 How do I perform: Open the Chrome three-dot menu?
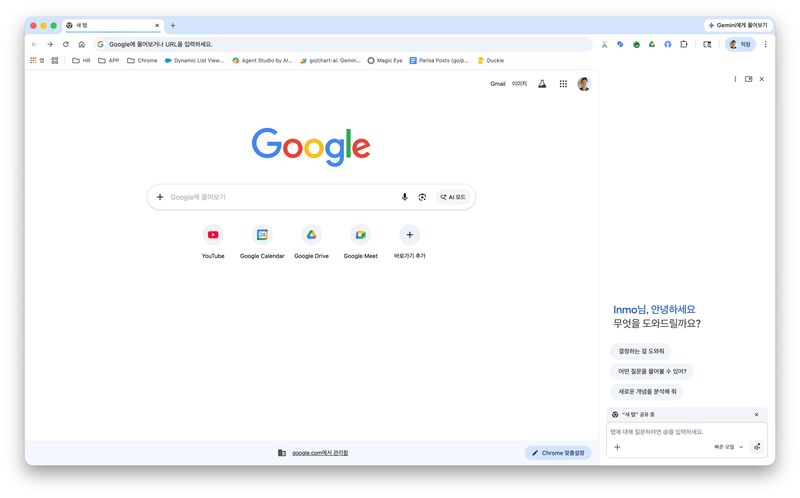pos(765,44)
